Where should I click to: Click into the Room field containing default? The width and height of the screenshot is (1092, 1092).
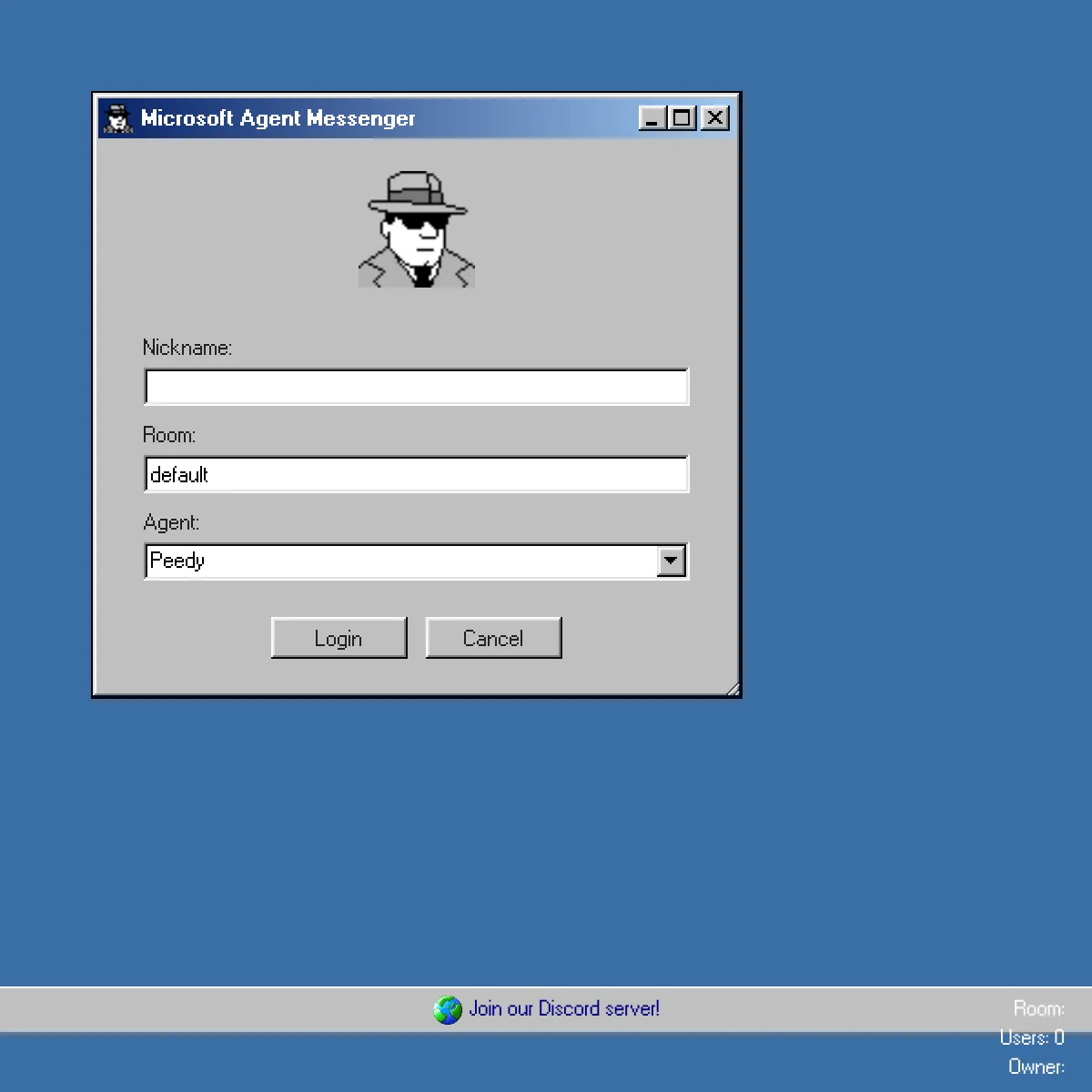coord(417,474)
